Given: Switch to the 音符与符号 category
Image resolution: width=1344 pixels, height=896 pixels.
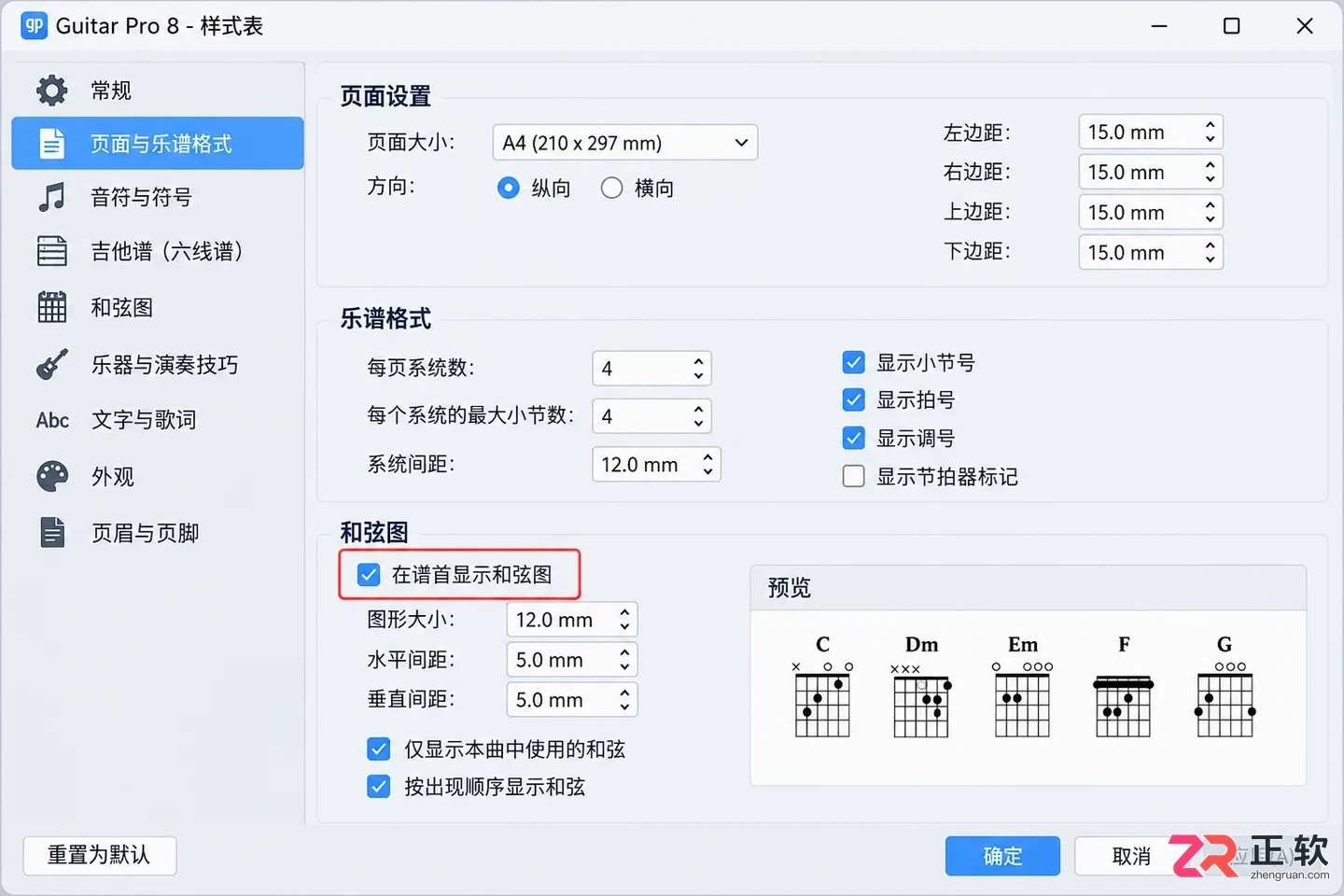Looking at the screenshot, I should tap(158, 197).
